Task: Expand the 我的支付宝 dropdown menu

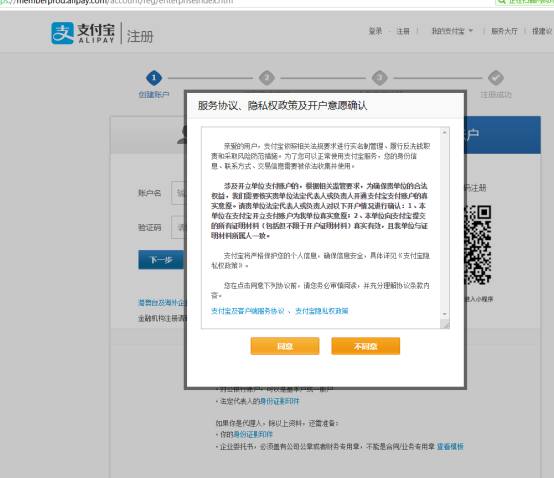Action: pos(452,31)
